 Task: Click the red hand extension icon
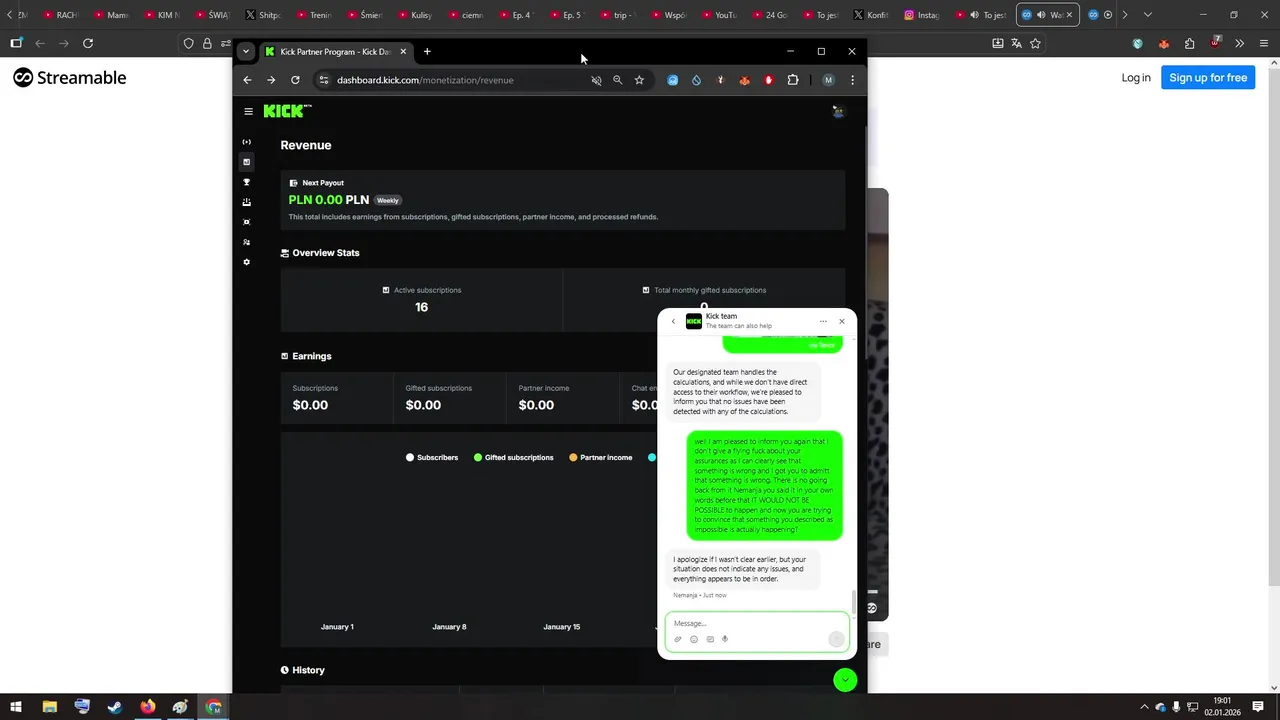point(768,80)
